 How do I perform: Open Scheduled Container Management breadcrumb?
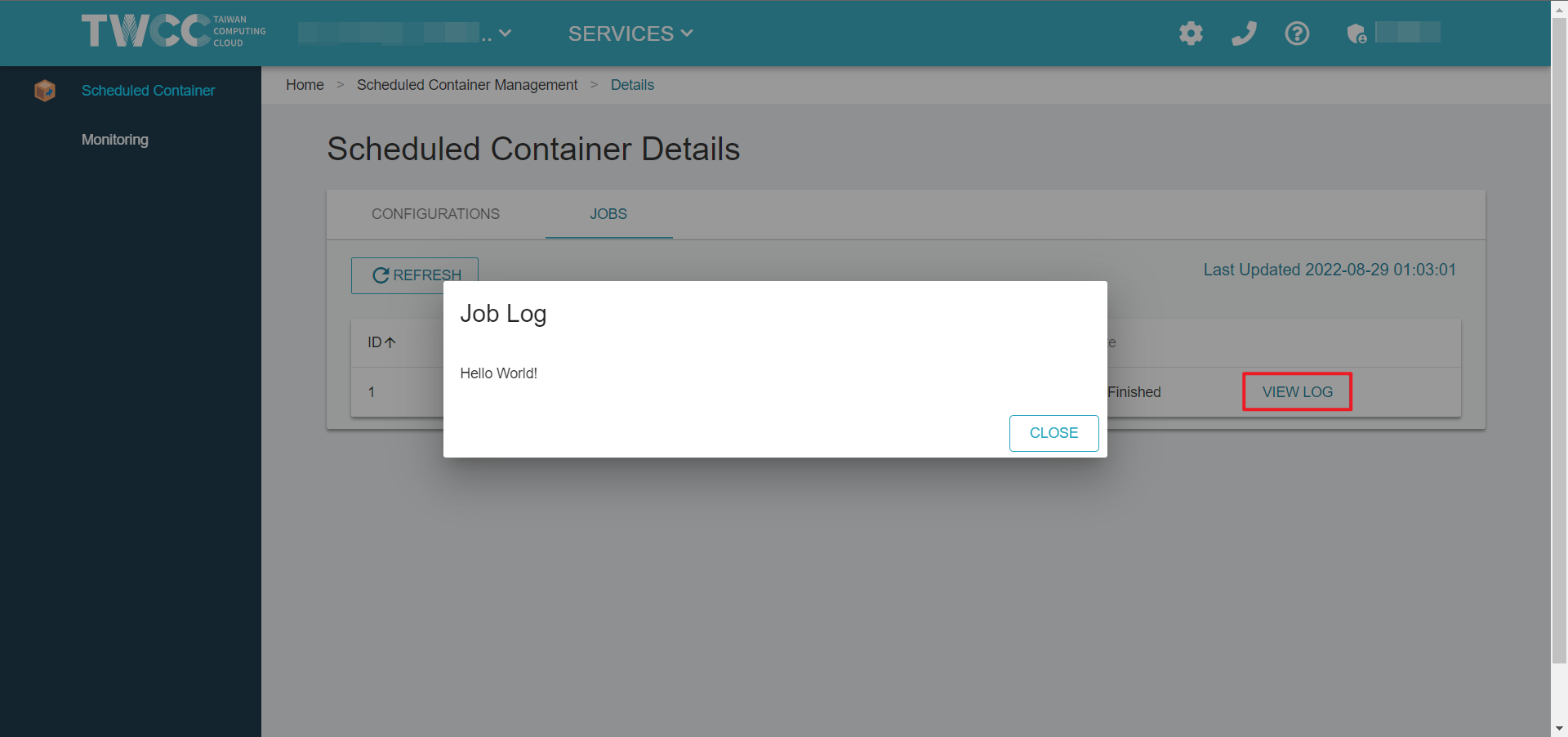coord(467,85)
